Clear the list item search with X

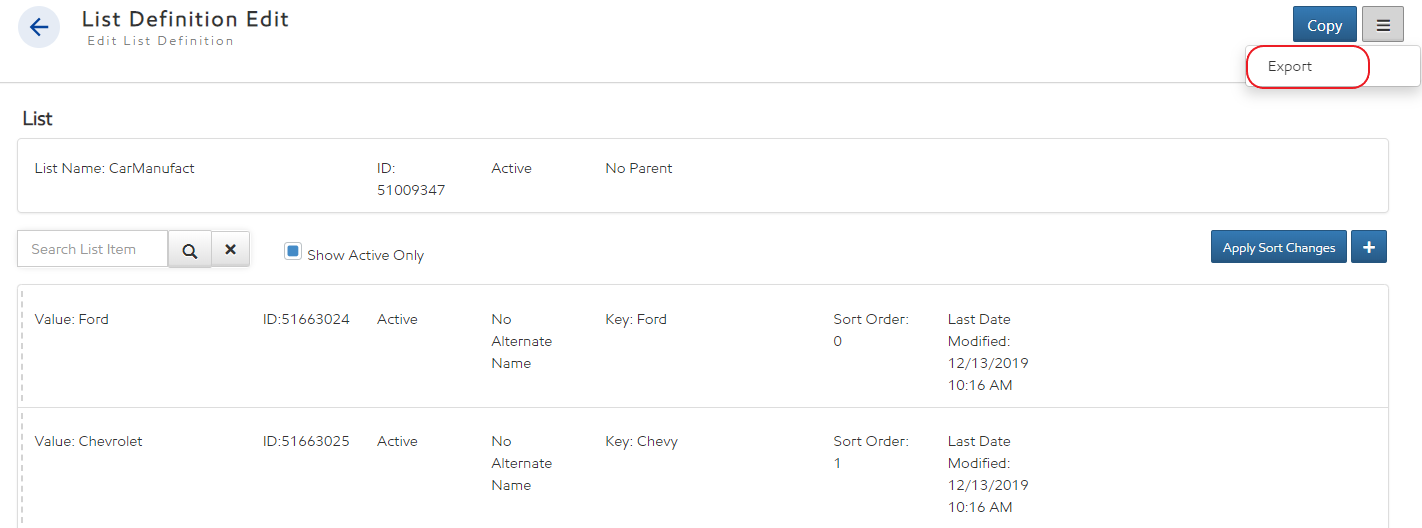(x=230, y=250)
